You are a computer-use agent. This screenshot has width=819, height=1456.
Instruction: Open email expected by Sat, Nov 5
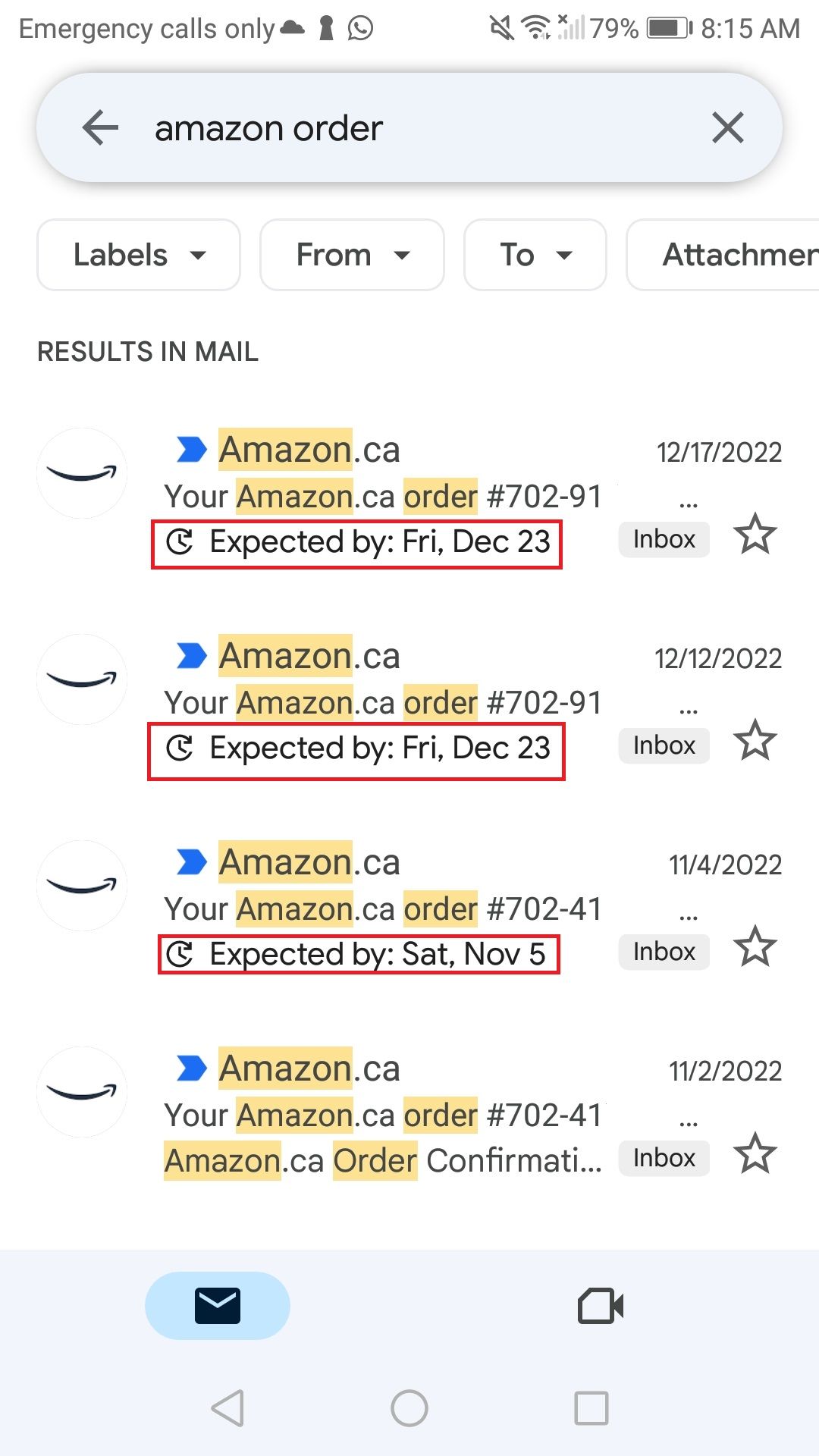point(379,910)
